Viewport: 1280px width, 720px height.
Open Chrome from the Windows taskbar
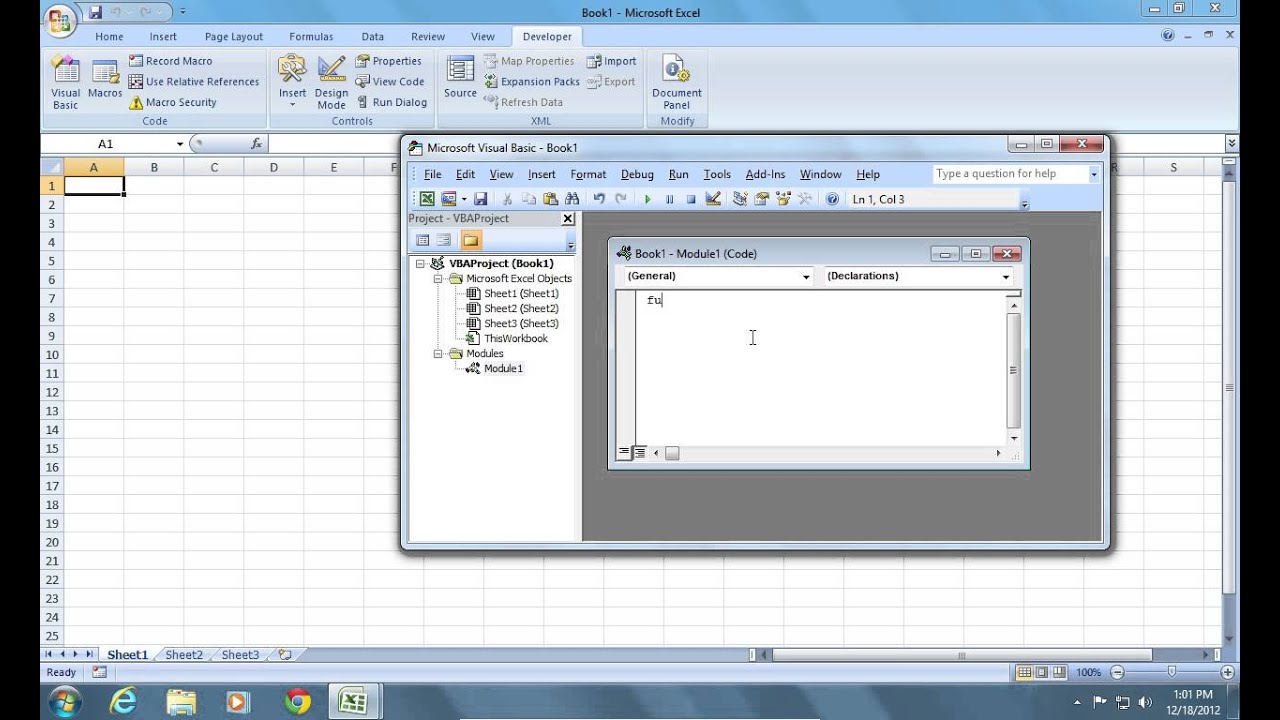click(x=296, y=702)
